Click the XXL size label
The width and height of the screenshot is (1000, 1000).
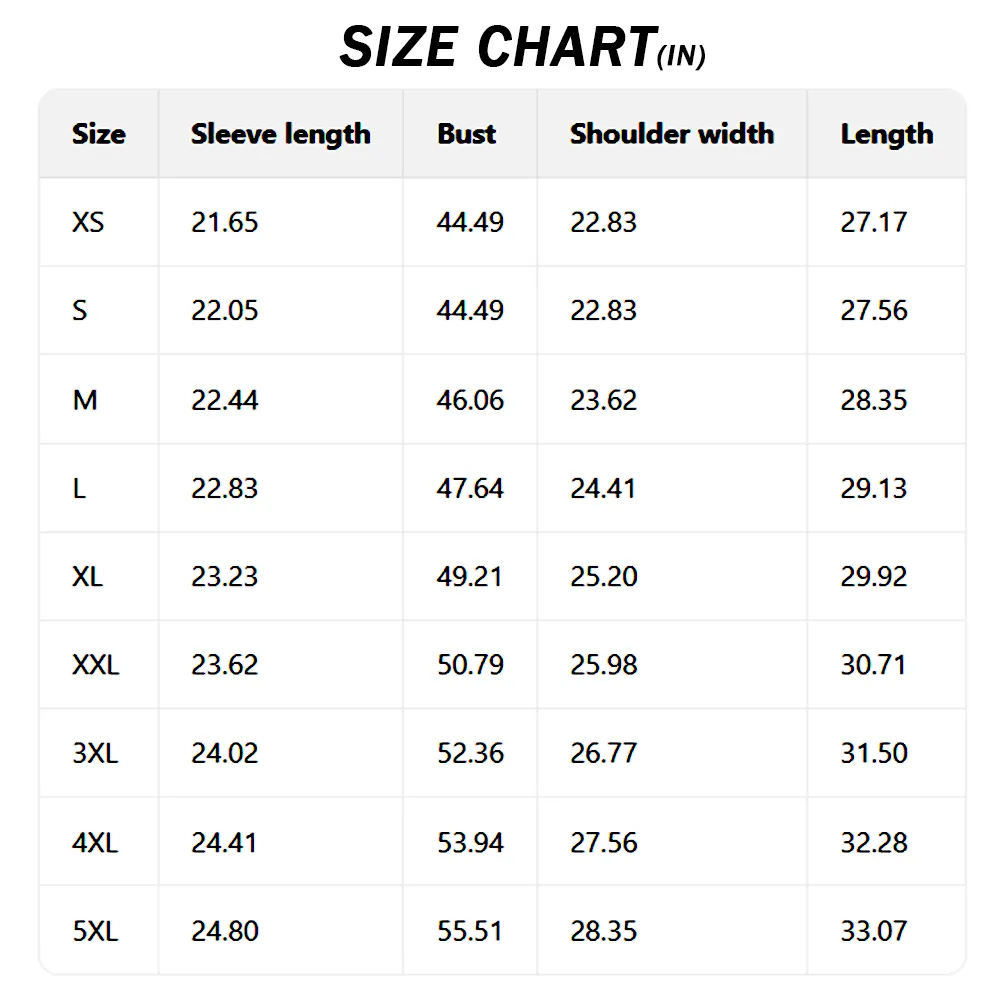coord(96,665)
